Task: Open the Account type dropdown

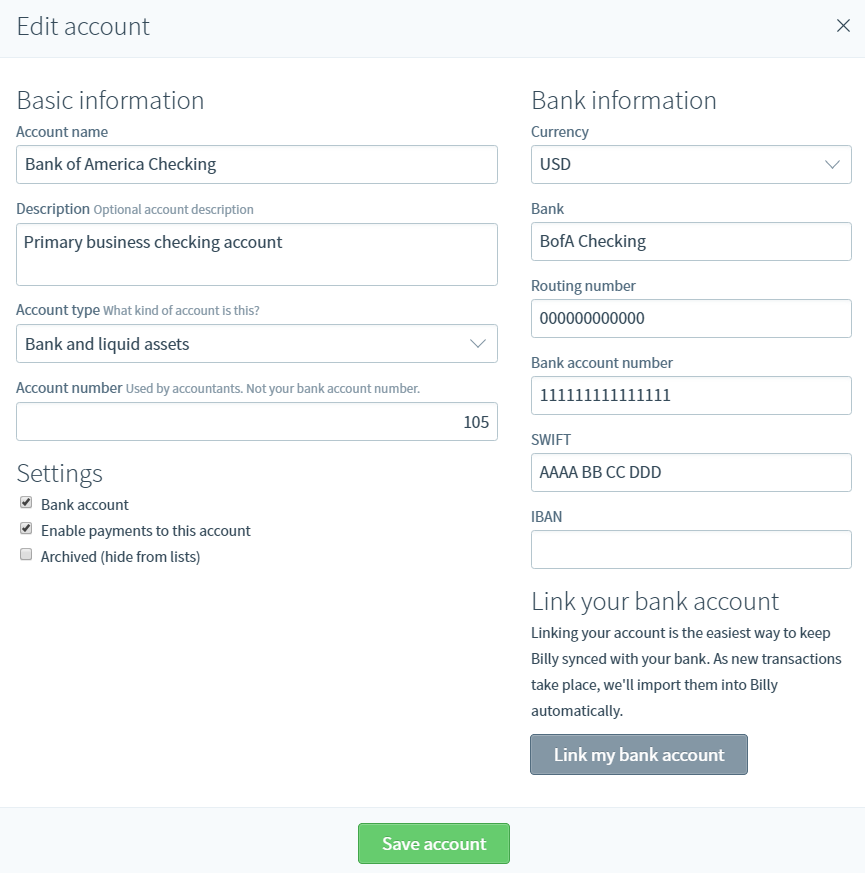Action: (x=256, y=344)
